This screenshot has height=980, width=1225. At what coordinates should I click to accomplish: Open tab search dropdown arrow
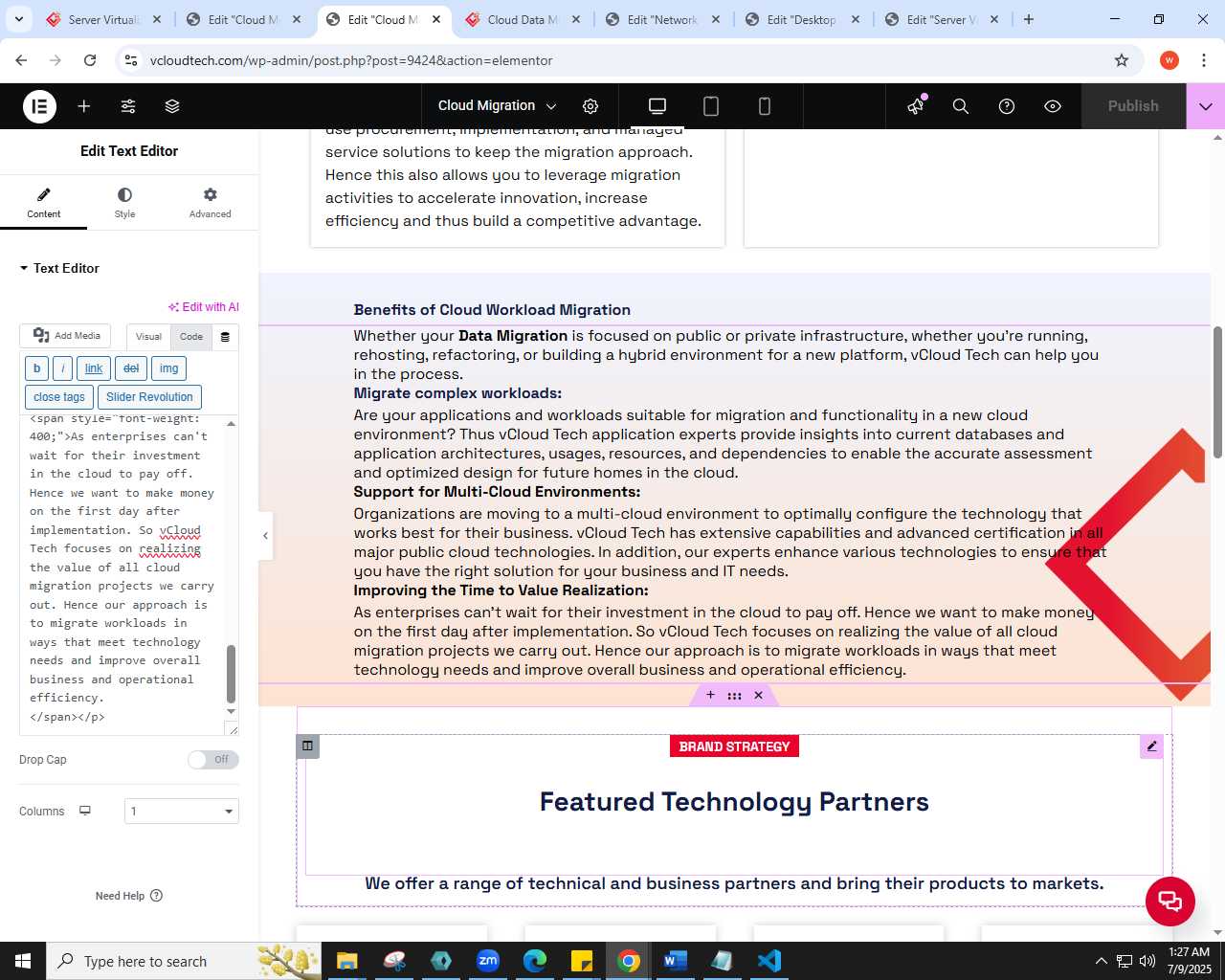tap(19, 19)
